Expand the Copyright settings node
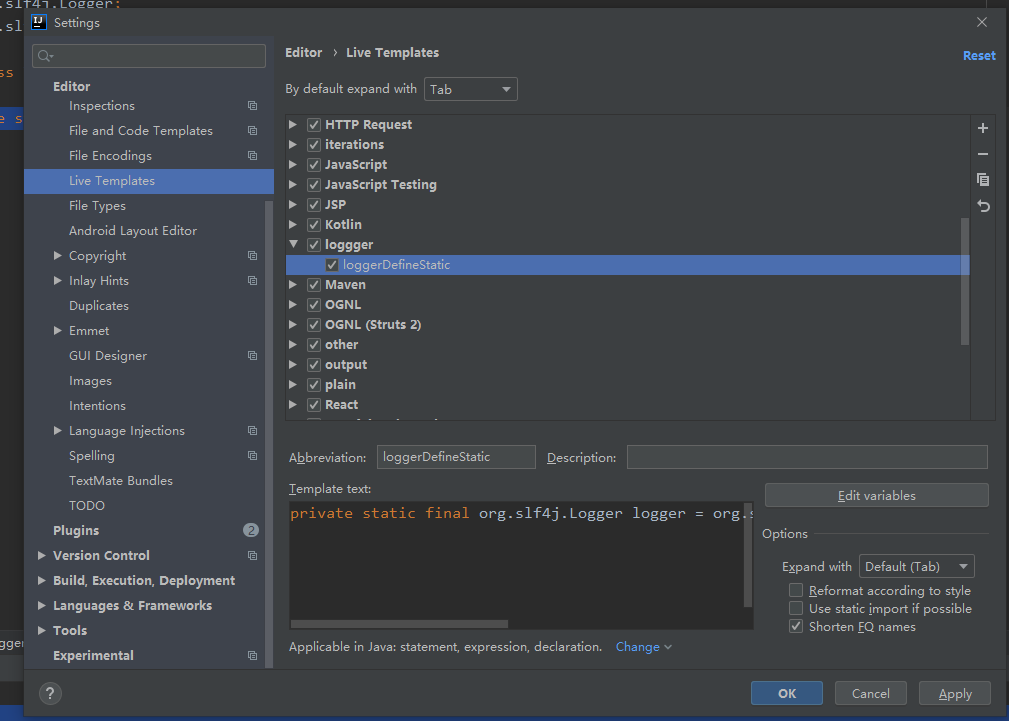Viewport: 1009px width, 721px height. coord(58,256)
